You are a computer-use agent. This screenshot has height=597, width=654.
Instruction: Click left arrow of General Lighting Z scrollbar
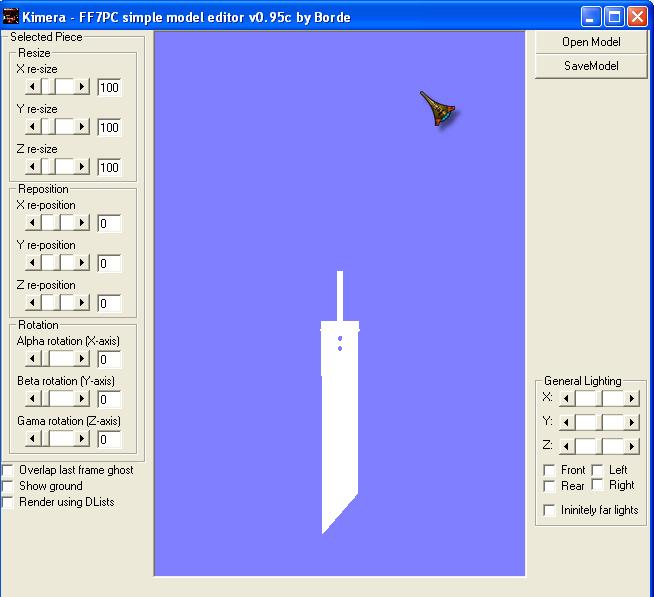(x=566, y=447)
